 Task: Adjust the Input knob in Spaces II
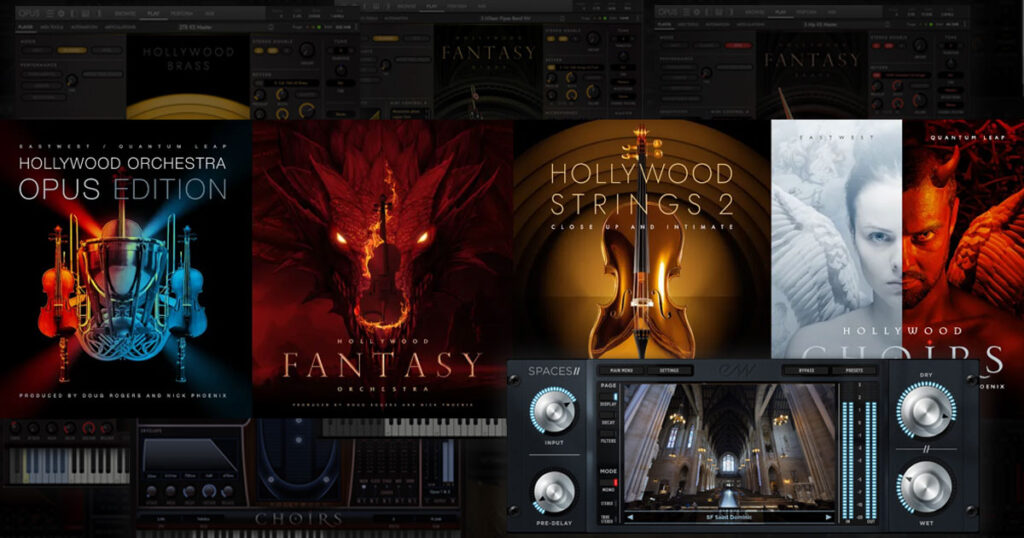pyautogui.click(x=552, y=411)
